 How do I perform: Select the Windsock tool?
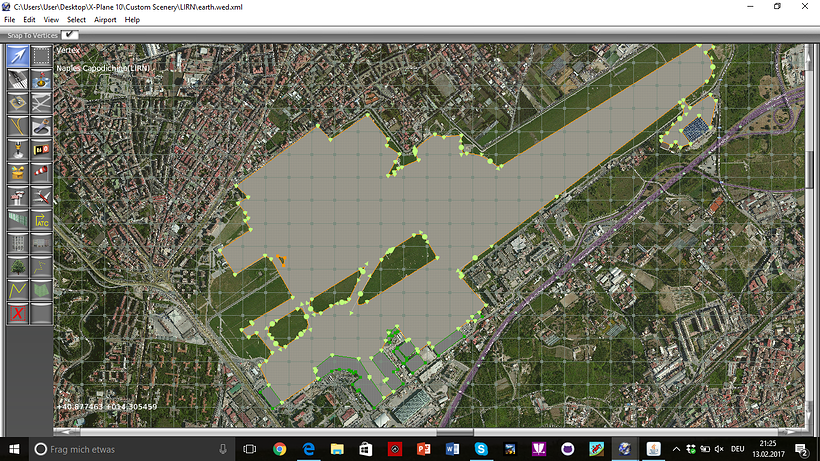point(41,173)
